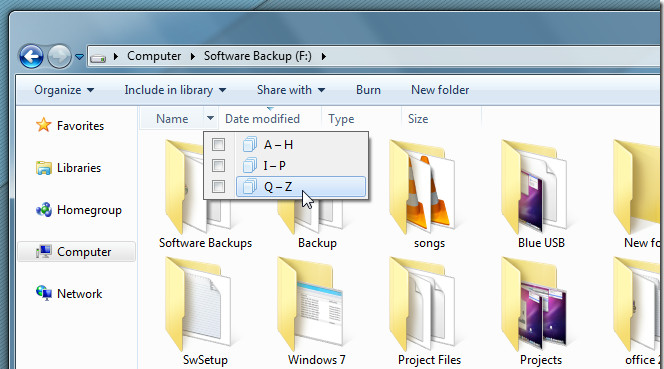
Task: Select the Blue USB folder icon
Action: tap(534, 186)
